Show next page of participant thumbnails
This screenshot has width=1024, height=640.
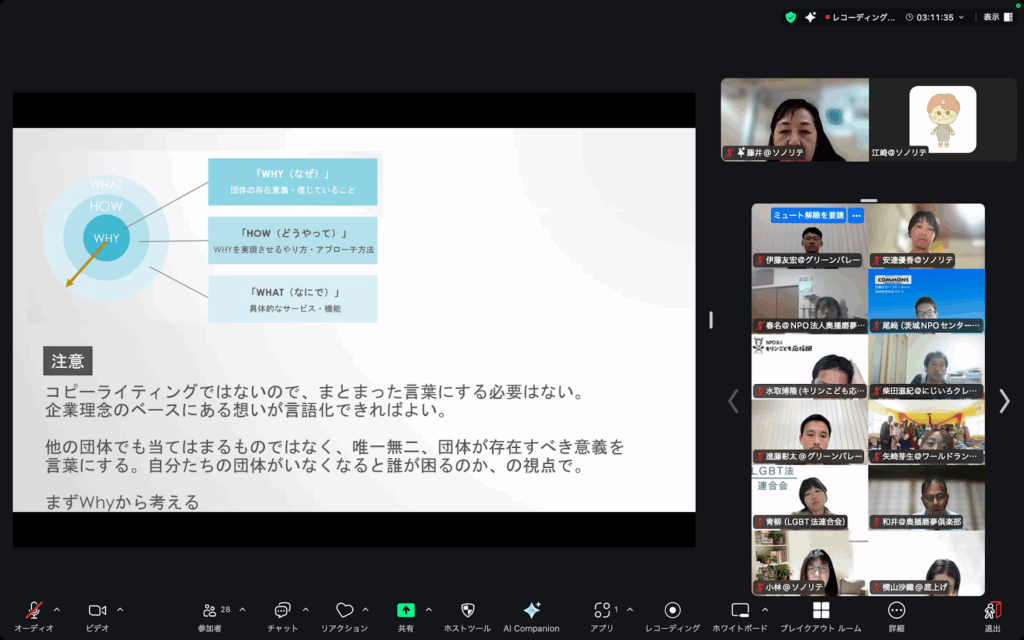(x=1004, y=401)
